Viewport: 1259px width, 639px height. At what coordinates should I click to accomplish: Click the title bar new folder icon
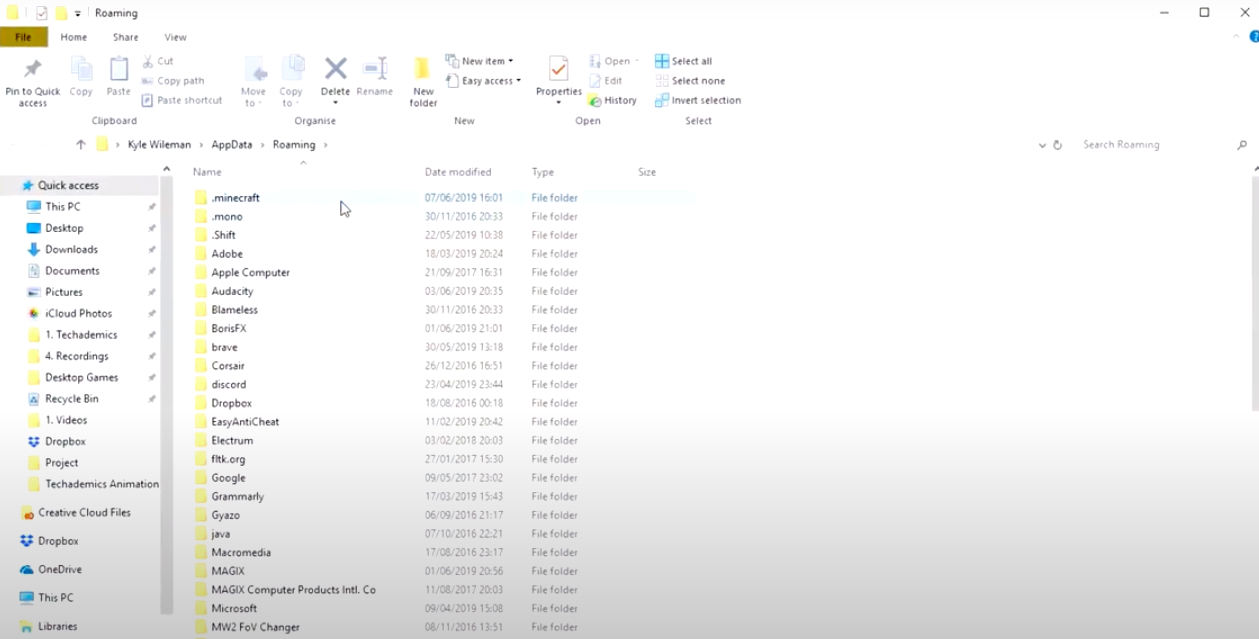pyautogui.click(x=61, y=13)
